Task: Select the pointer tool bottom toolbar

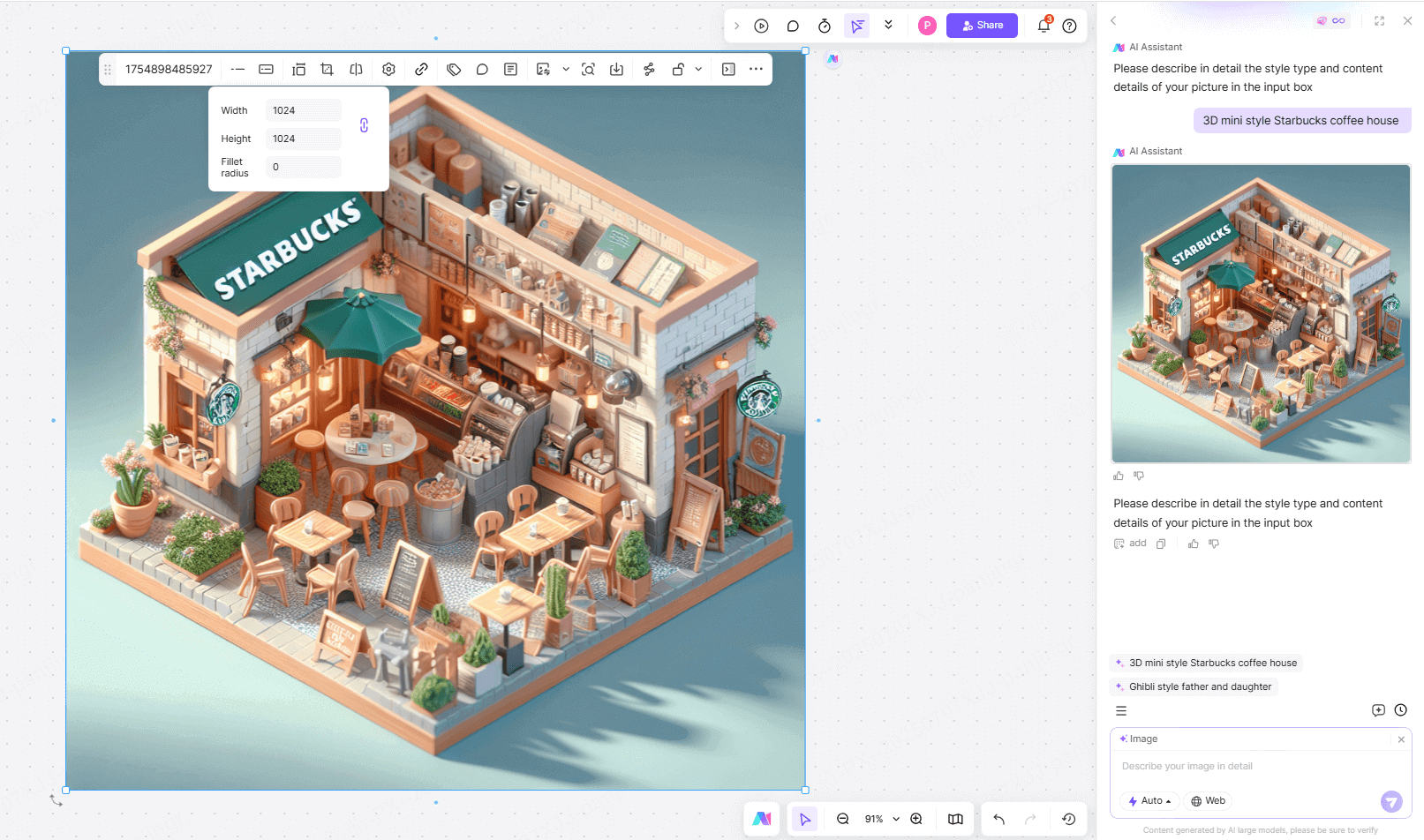Action: click(x=804, y=819)
